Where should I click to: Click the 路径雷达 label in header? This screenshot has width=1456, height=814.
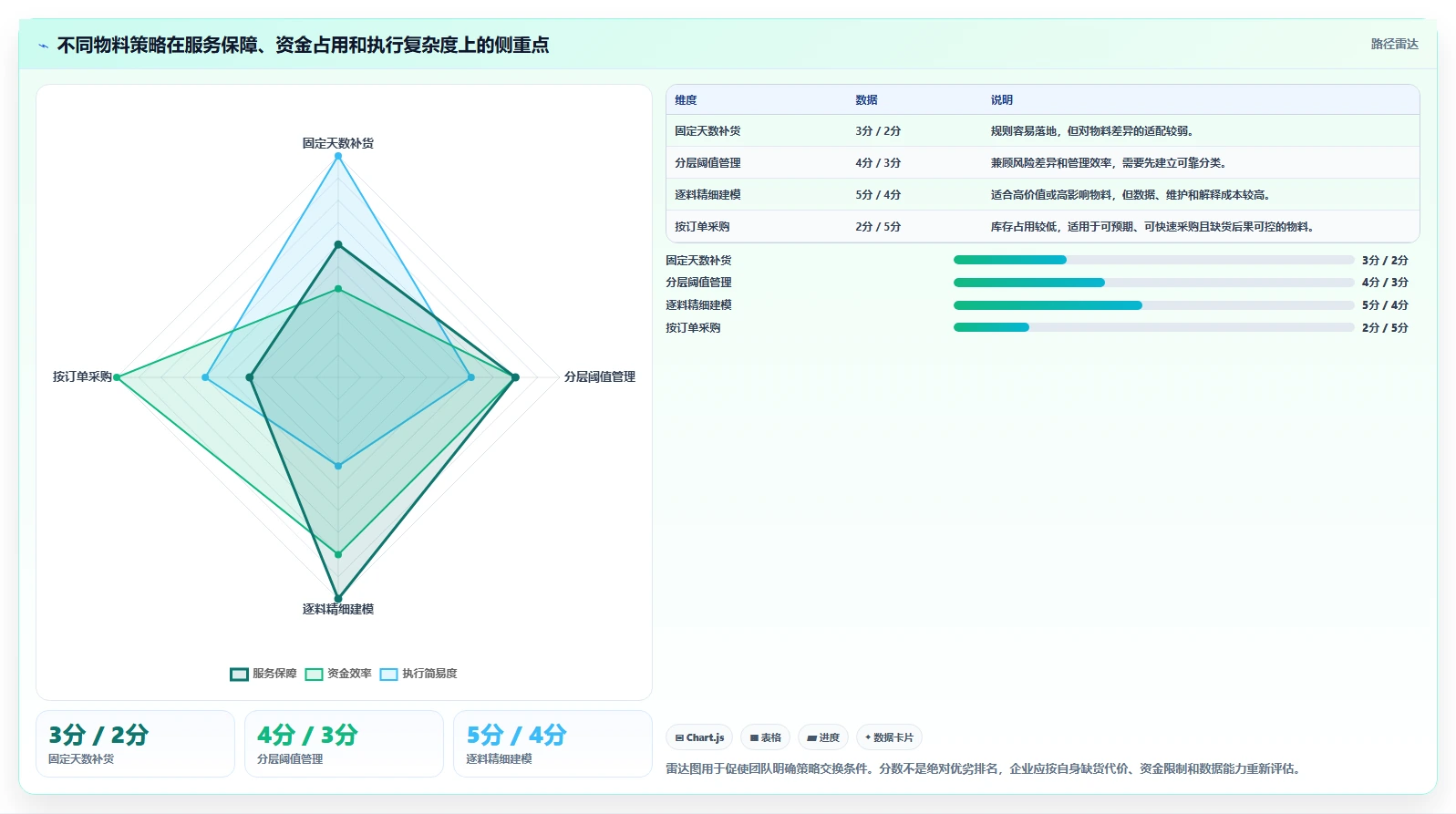coord(1394,44)
